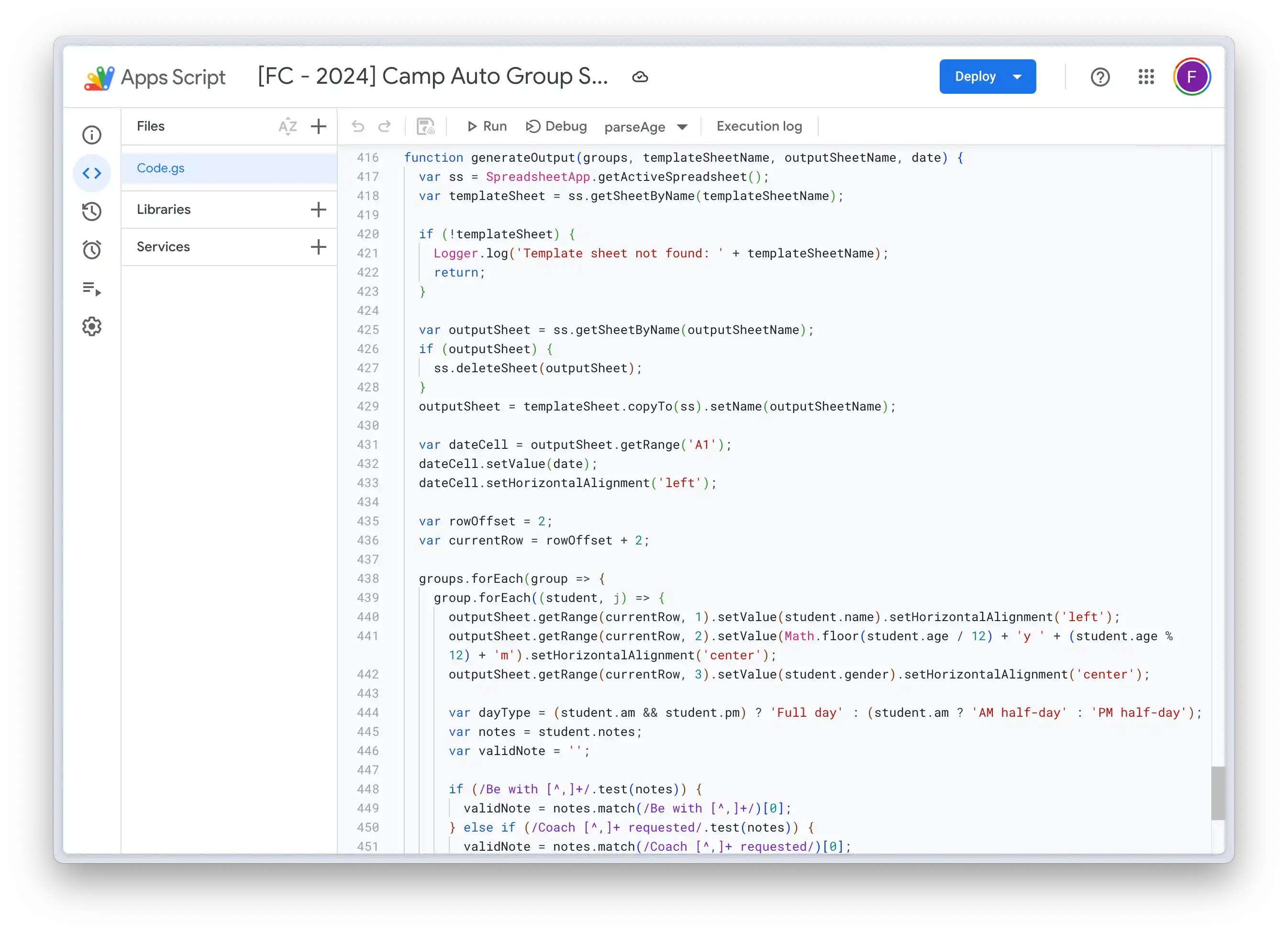Save project to Drive icon
This screenshot has width=1288, height=934.
pyautogui.click(x=425, y=126)
